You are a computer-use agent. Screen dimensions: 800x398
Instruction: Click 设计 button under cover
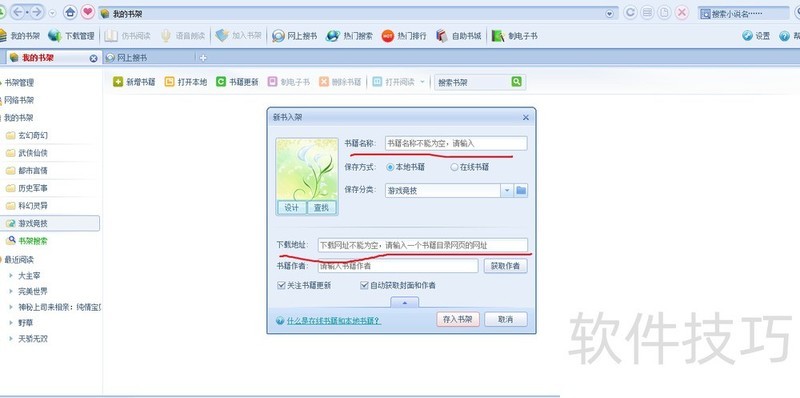(292, 208)
